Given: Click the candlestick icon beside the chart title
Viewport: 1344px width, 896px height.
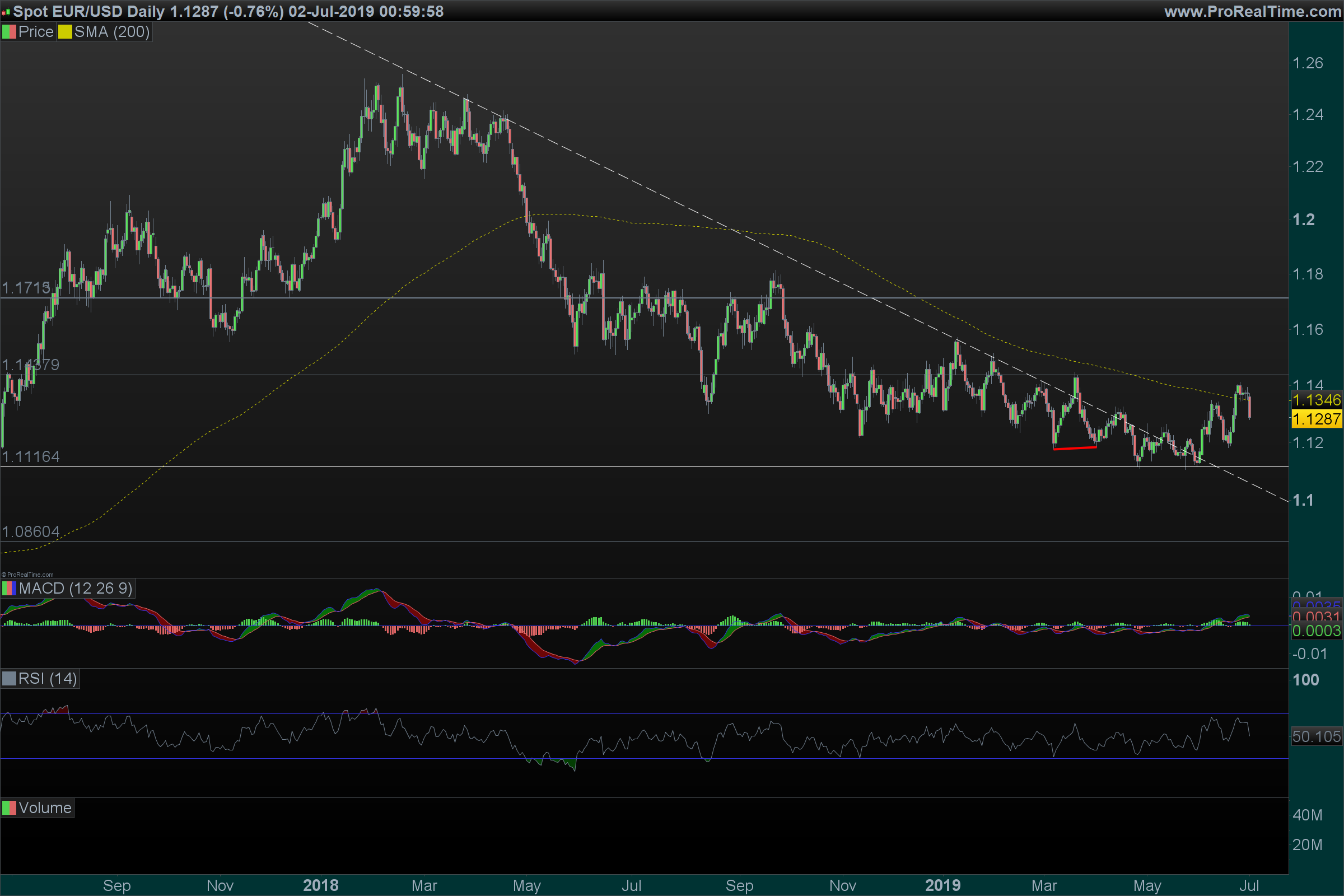Looking at the screenshot, I should 6,11.
